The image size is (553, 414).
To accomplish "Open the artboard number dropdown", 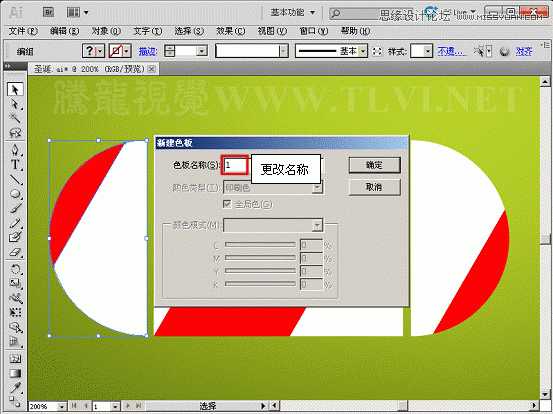I will (x=115, y=407).
